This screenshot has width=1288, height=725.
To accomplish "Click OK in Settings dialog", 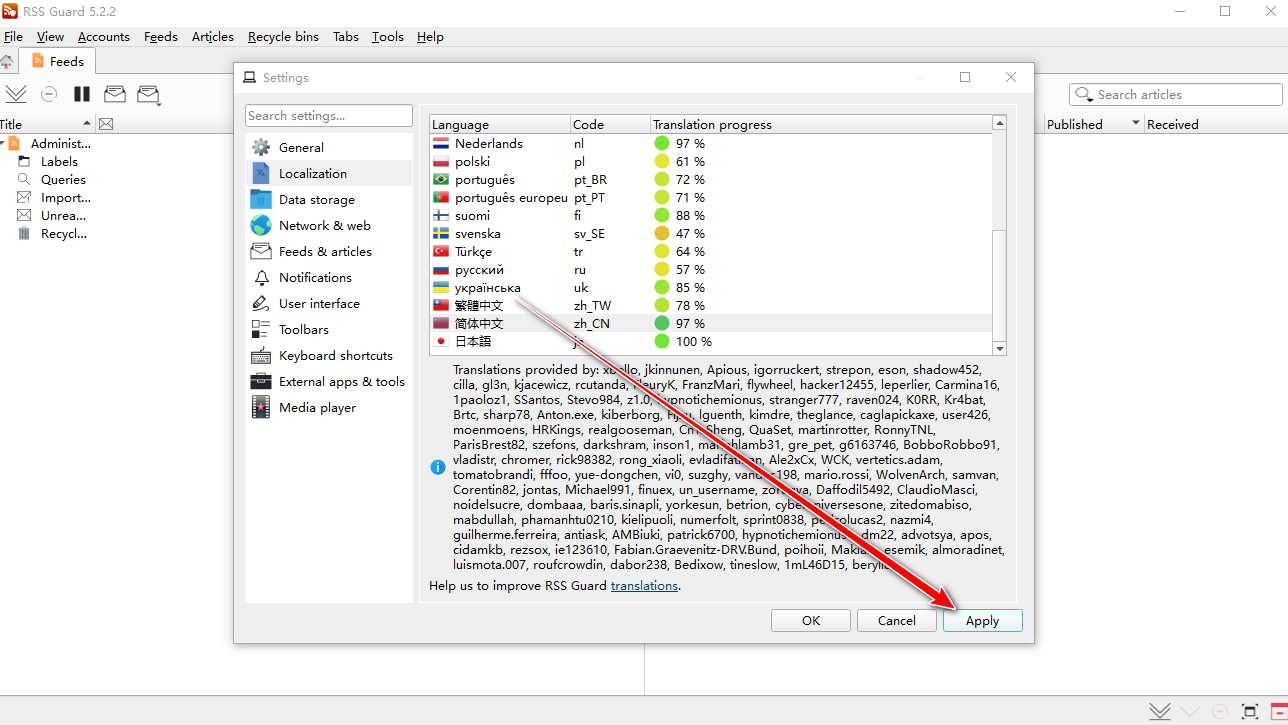I will 811,620.
